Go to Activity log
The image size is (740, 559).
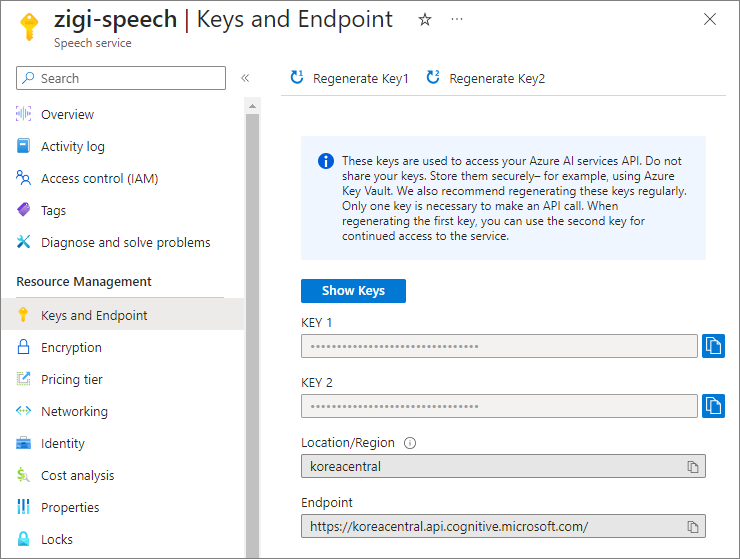tap(72, 147)
